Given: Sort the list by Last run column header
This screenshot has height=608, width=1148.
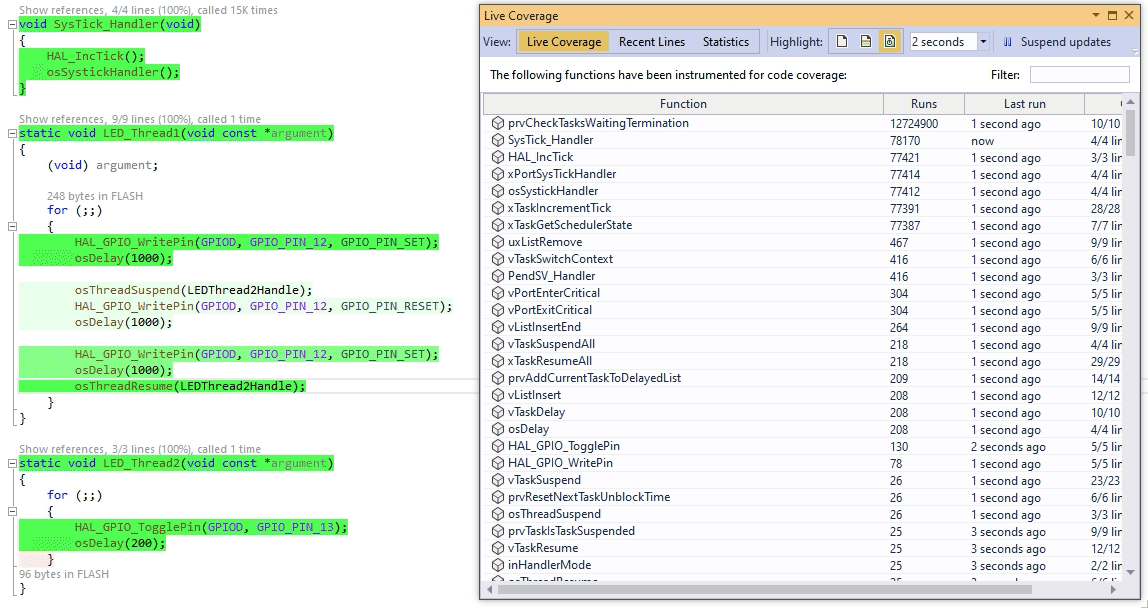Looking at the screenshot, I should [x=1024, y=104].
